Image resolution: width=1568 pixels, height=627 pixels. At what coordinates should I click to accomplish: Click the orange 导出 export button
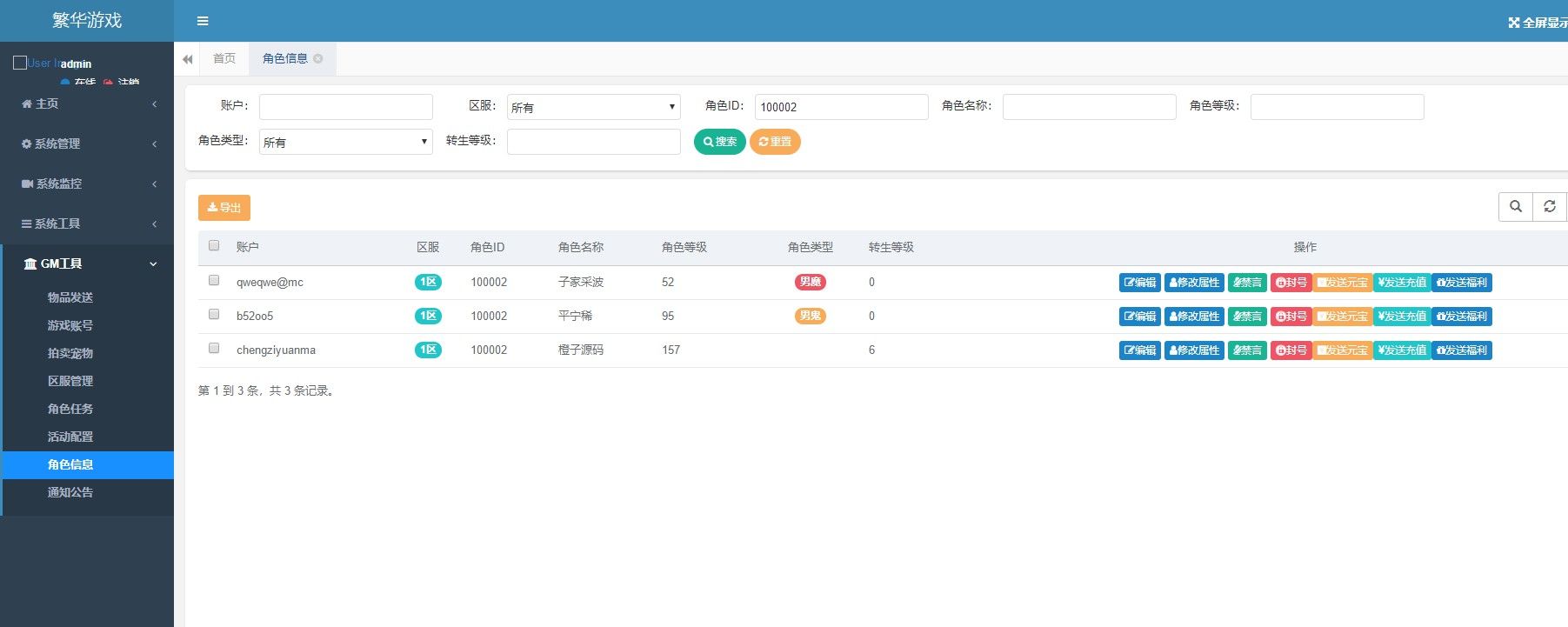(224, 208)
